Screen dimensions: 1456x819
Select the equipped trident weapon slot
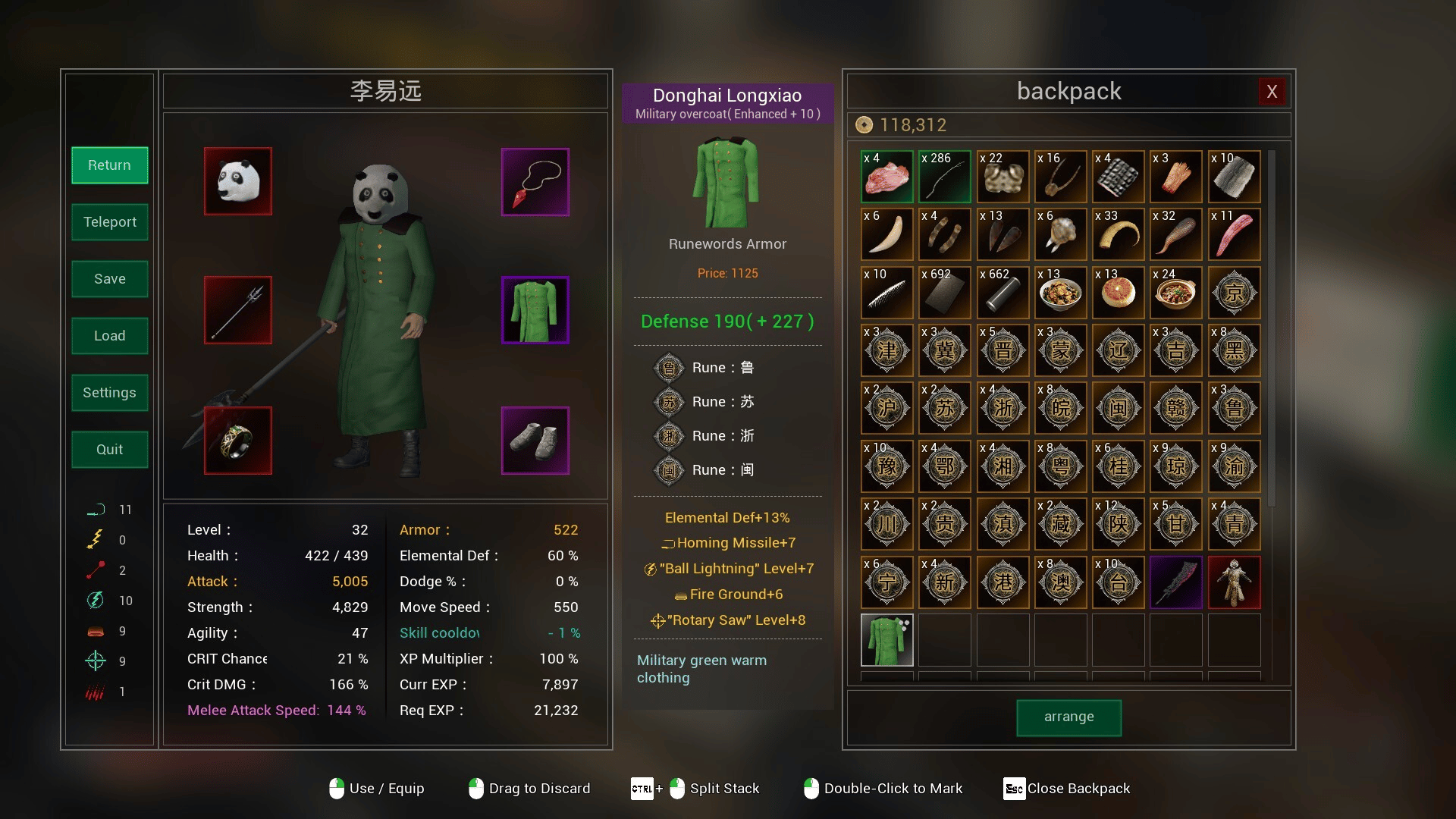[238, 310]
